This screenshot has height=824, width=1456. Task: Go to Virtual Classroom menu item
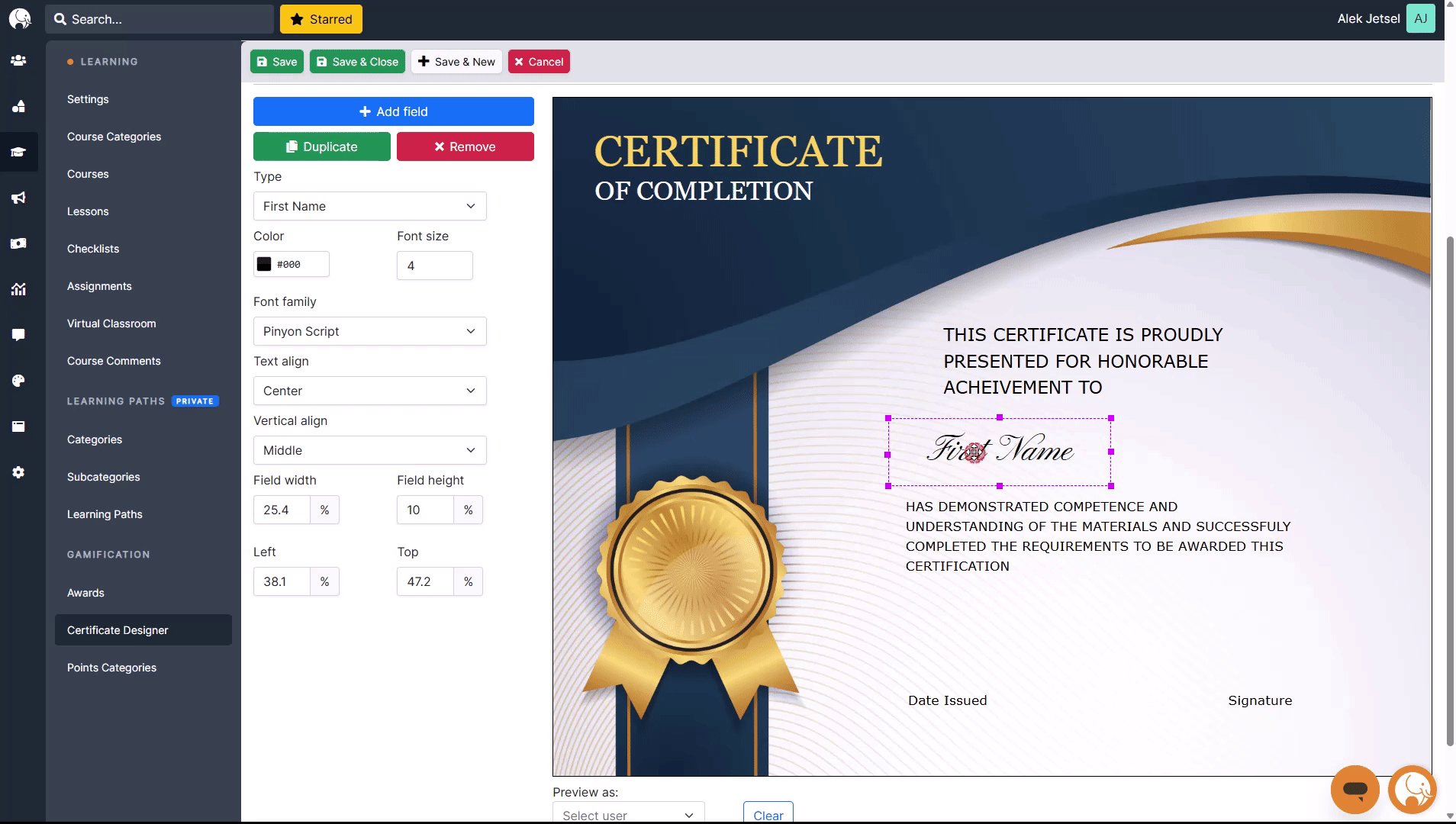(111, 323)
